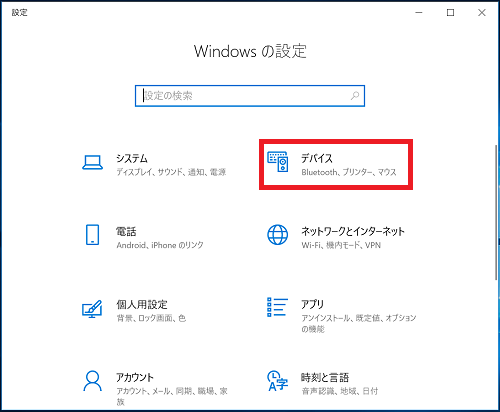Go to ネットワークとインターネット settings text
The image size is (500, 412).
pos(353,231)
